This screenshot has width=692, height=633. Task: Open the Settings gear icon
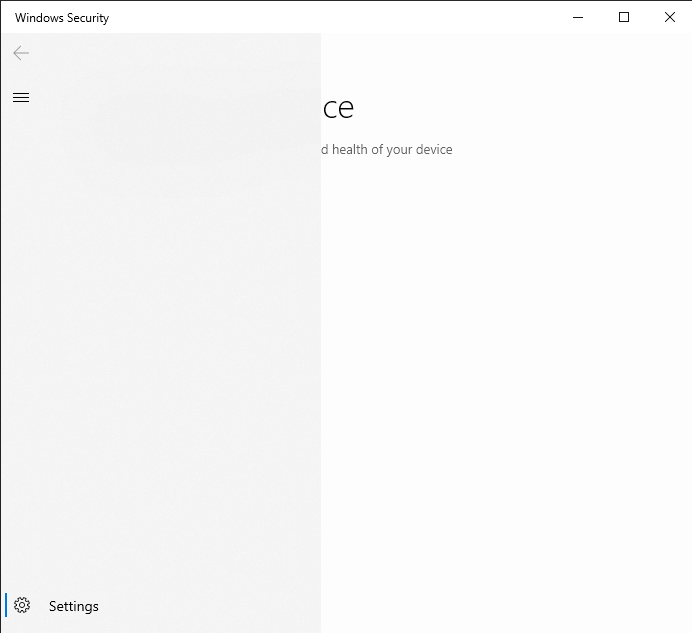click(x=22, y=605)
